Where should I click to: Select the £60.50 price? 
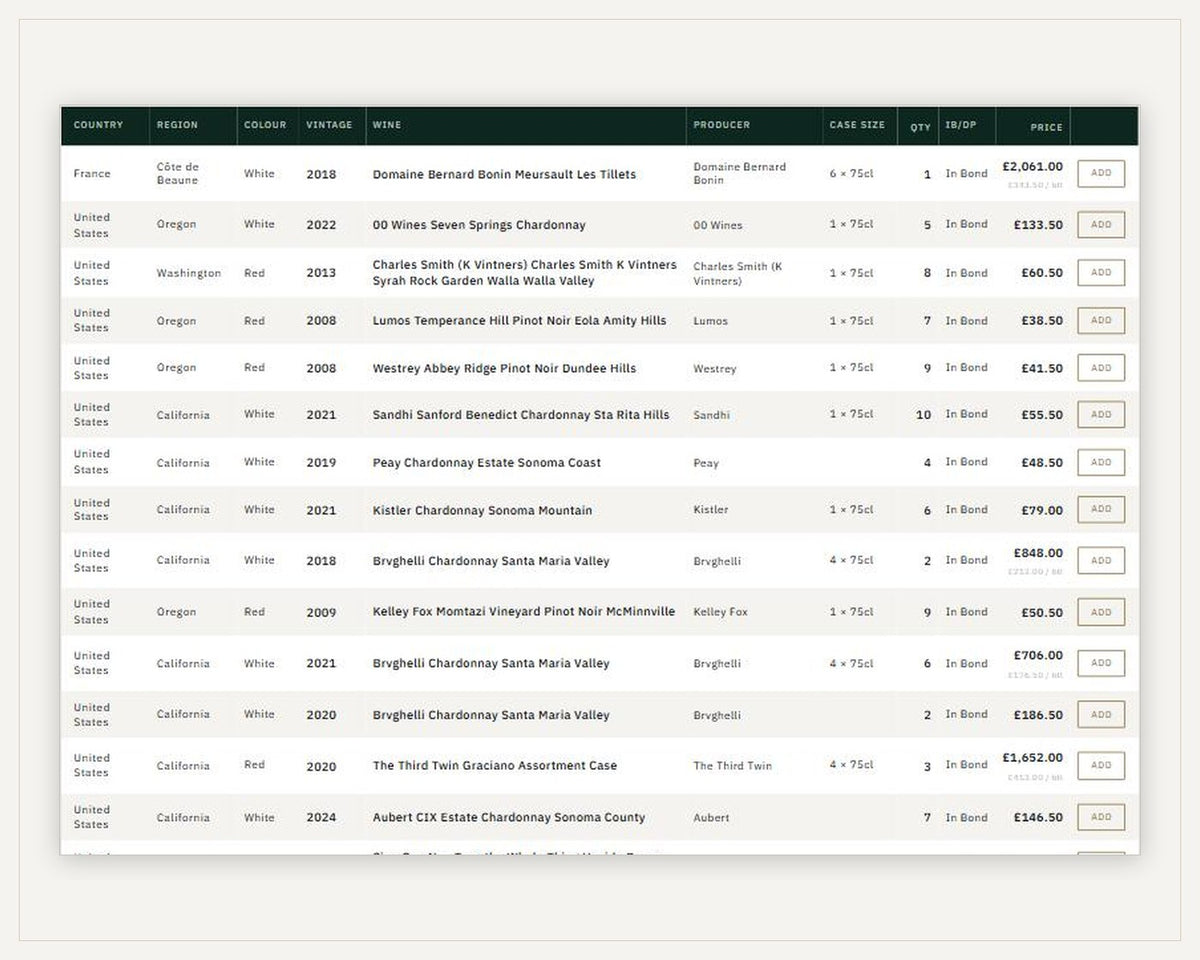(x=1042, y=273)
